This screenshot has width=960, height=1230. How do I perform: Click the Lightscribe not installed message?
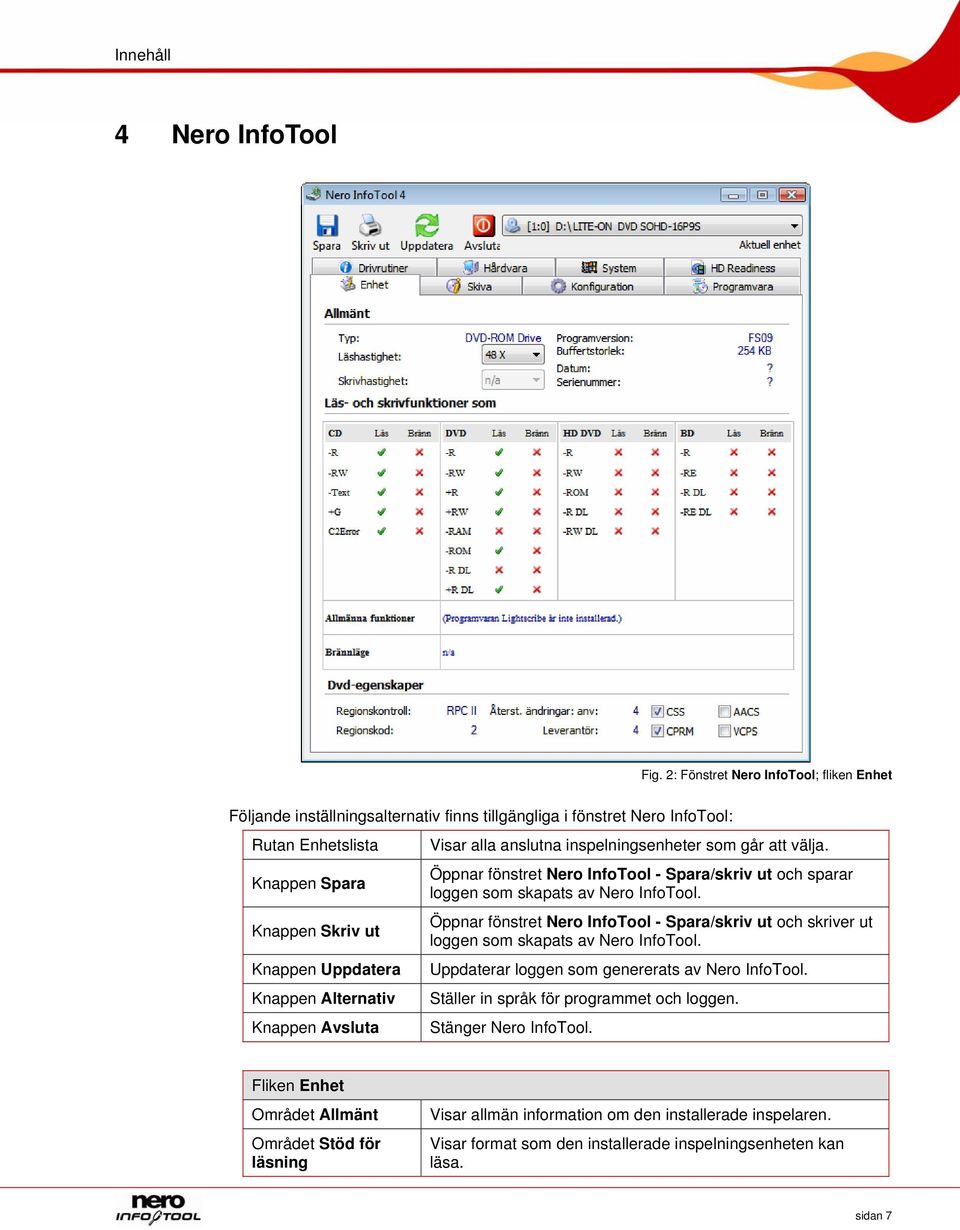coord(532,618)
